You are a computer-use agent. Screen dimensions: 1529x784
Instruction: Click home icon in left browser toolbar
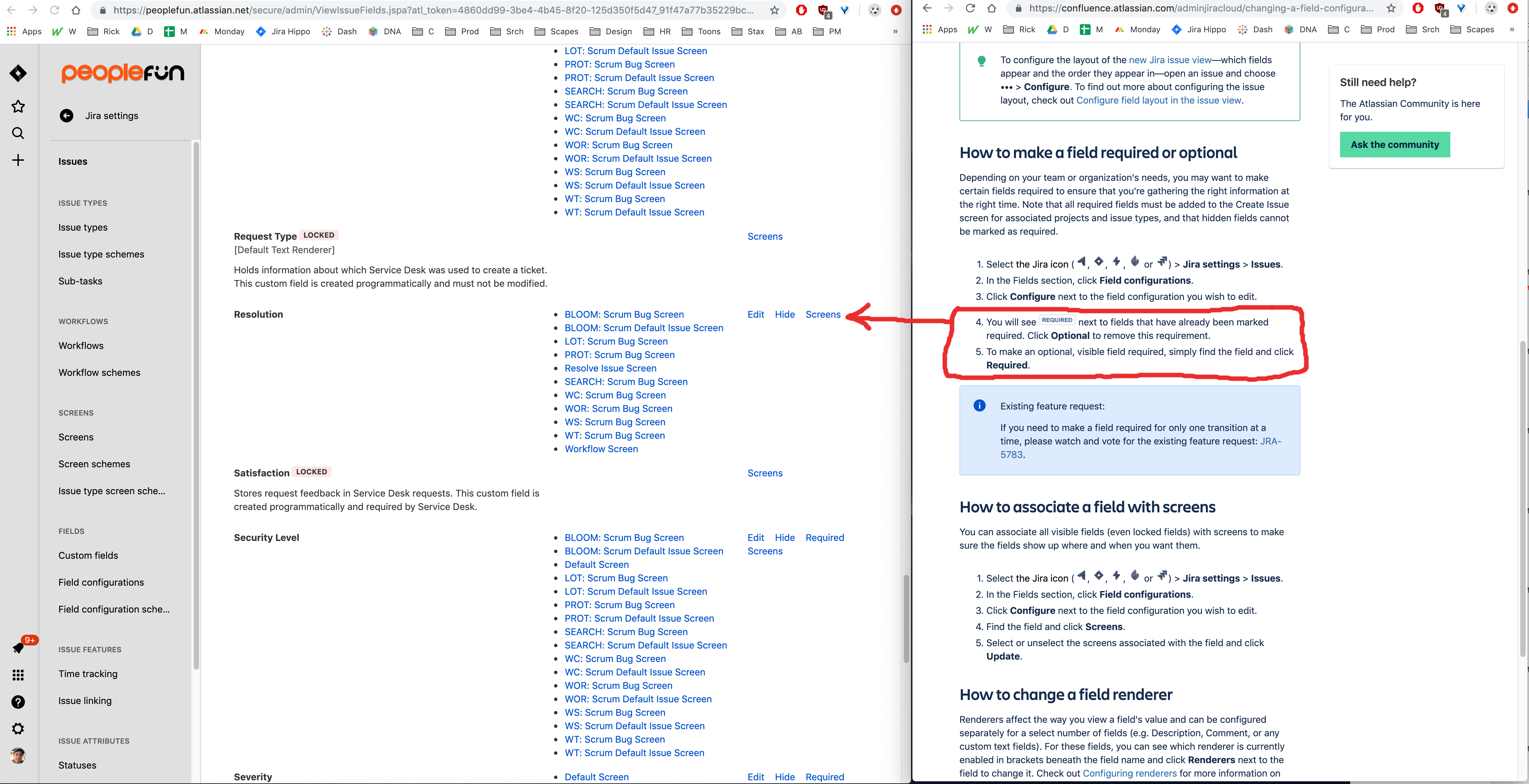pos(76,10)
